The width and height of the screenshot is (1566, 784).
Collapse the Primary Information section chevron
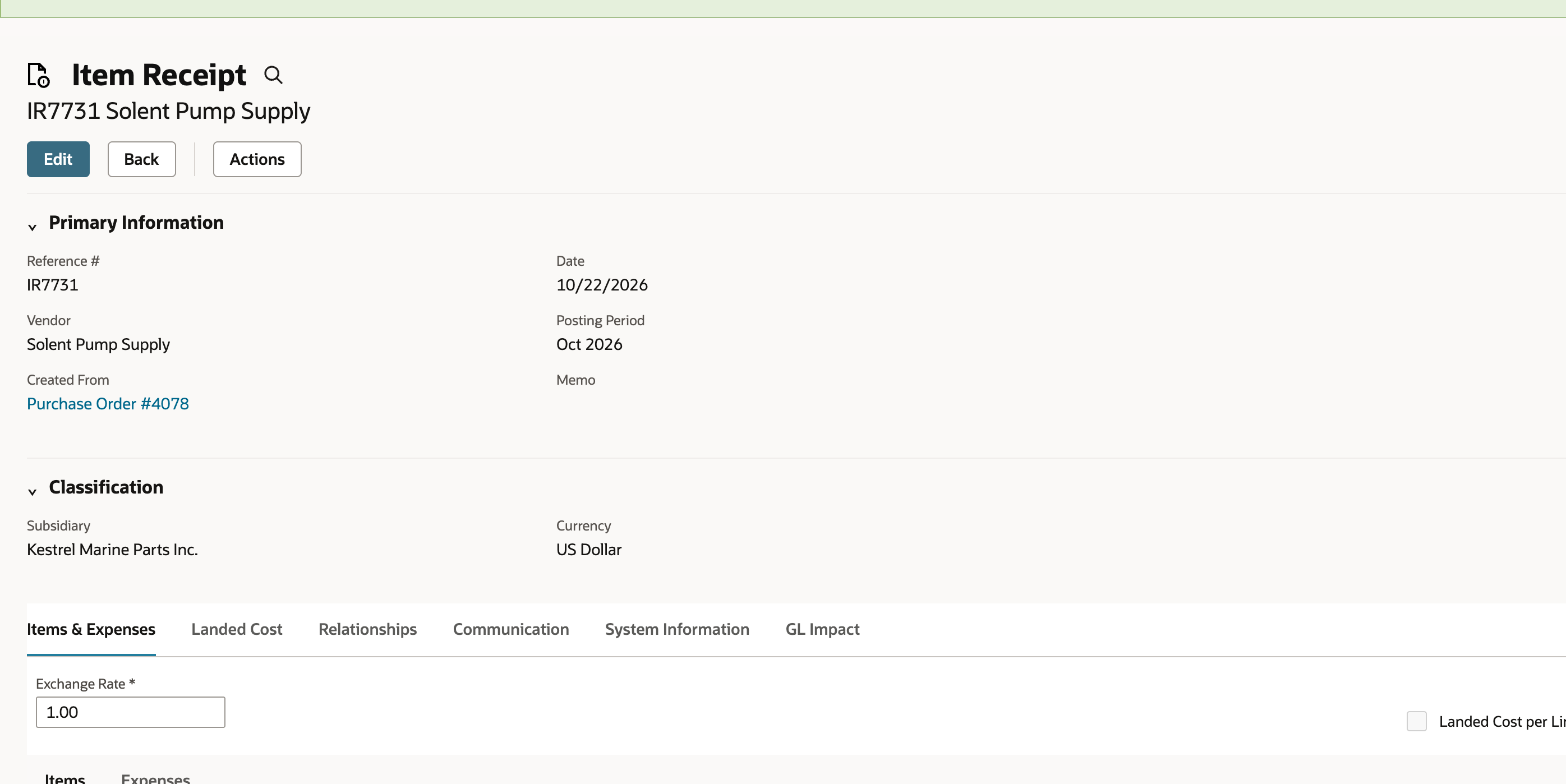click(32, 227)
